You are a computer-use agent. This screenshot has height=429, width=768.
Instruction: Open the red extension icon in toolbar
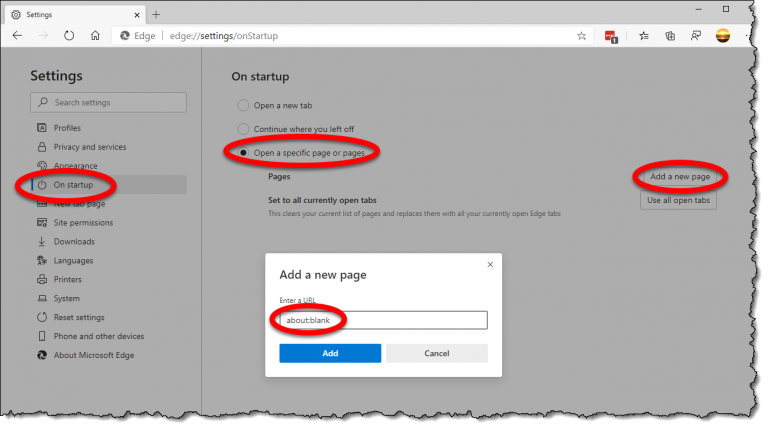click(611, 36)
